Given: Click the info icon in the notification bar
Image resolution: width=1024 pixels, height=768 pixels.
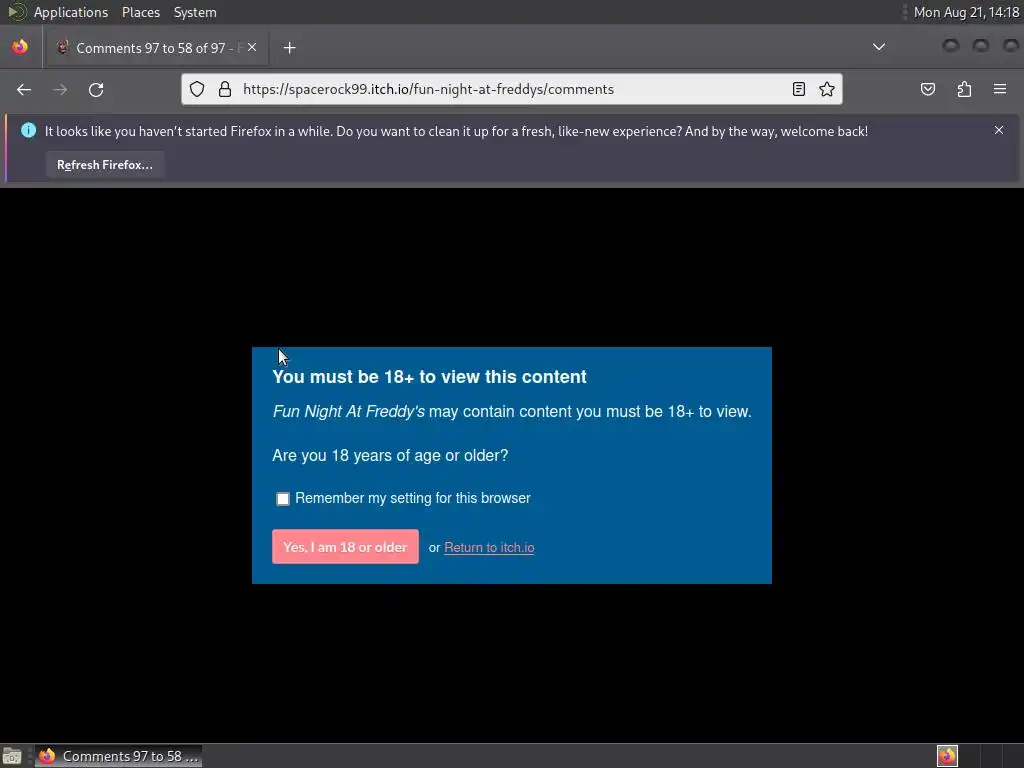Looking at the screenshot, I should (28, 131).
